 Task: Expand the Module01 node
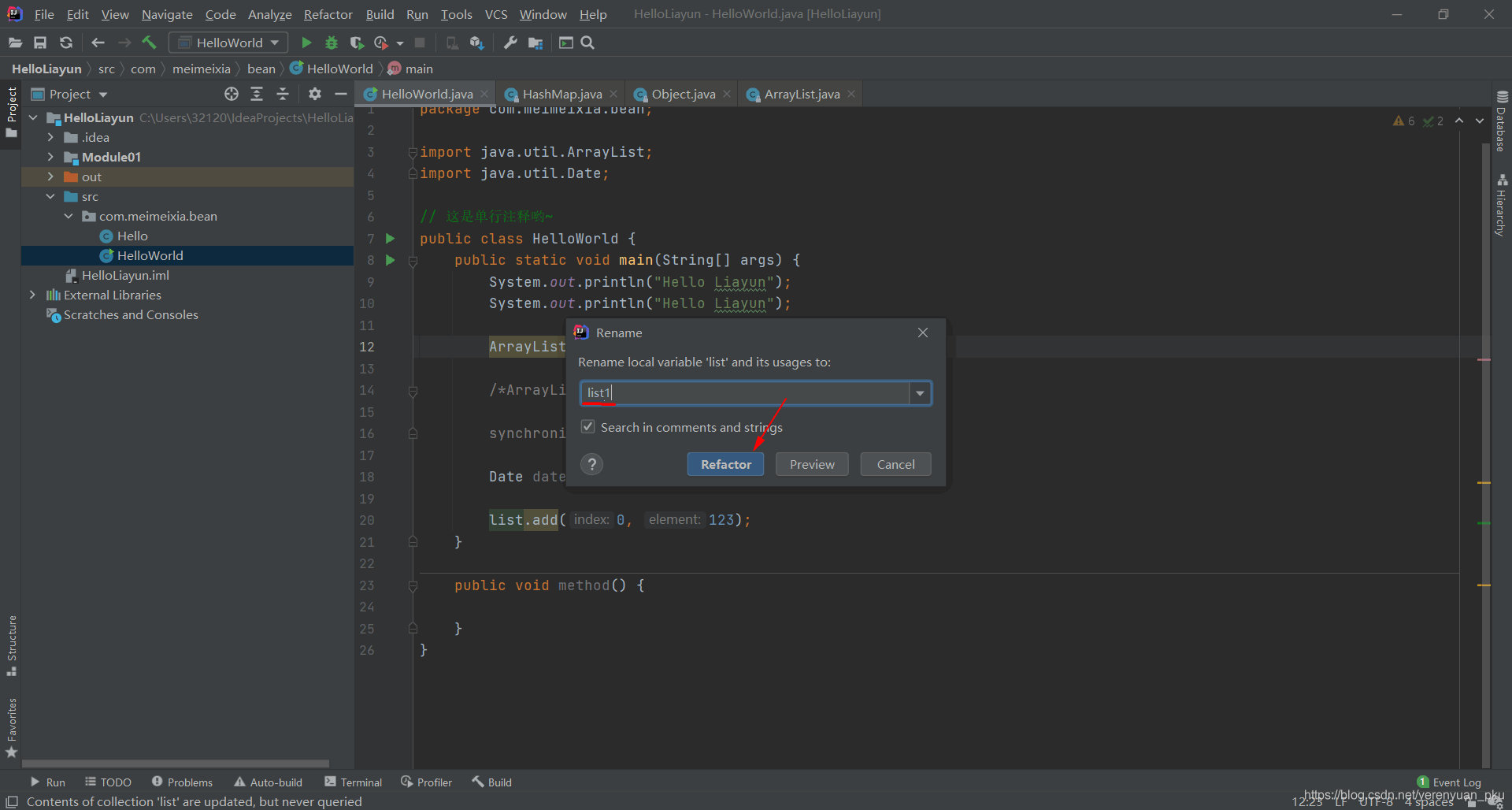[x=50, y=157]
